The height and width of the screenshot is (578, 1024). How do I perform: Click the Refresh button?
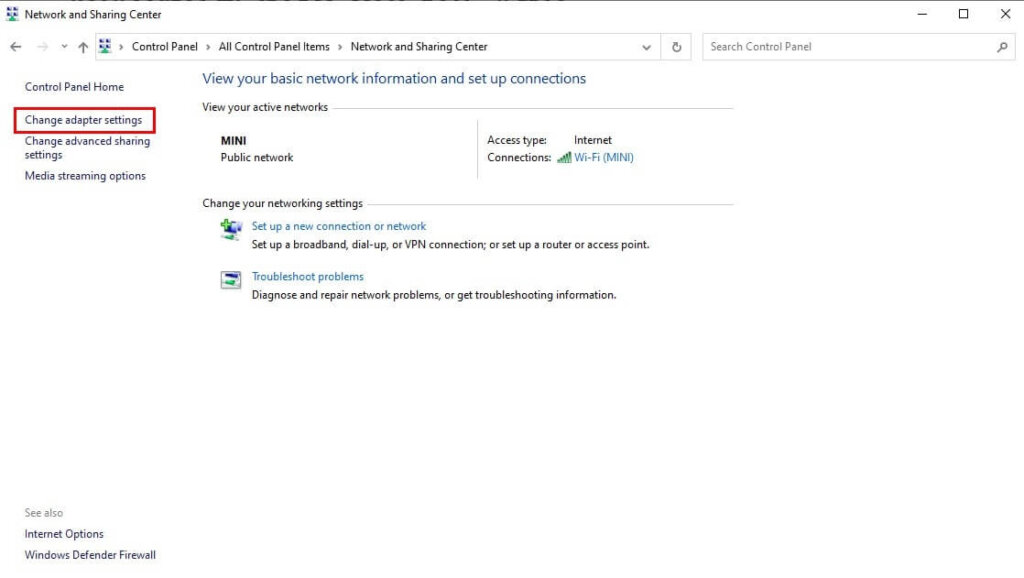[677, 47]
